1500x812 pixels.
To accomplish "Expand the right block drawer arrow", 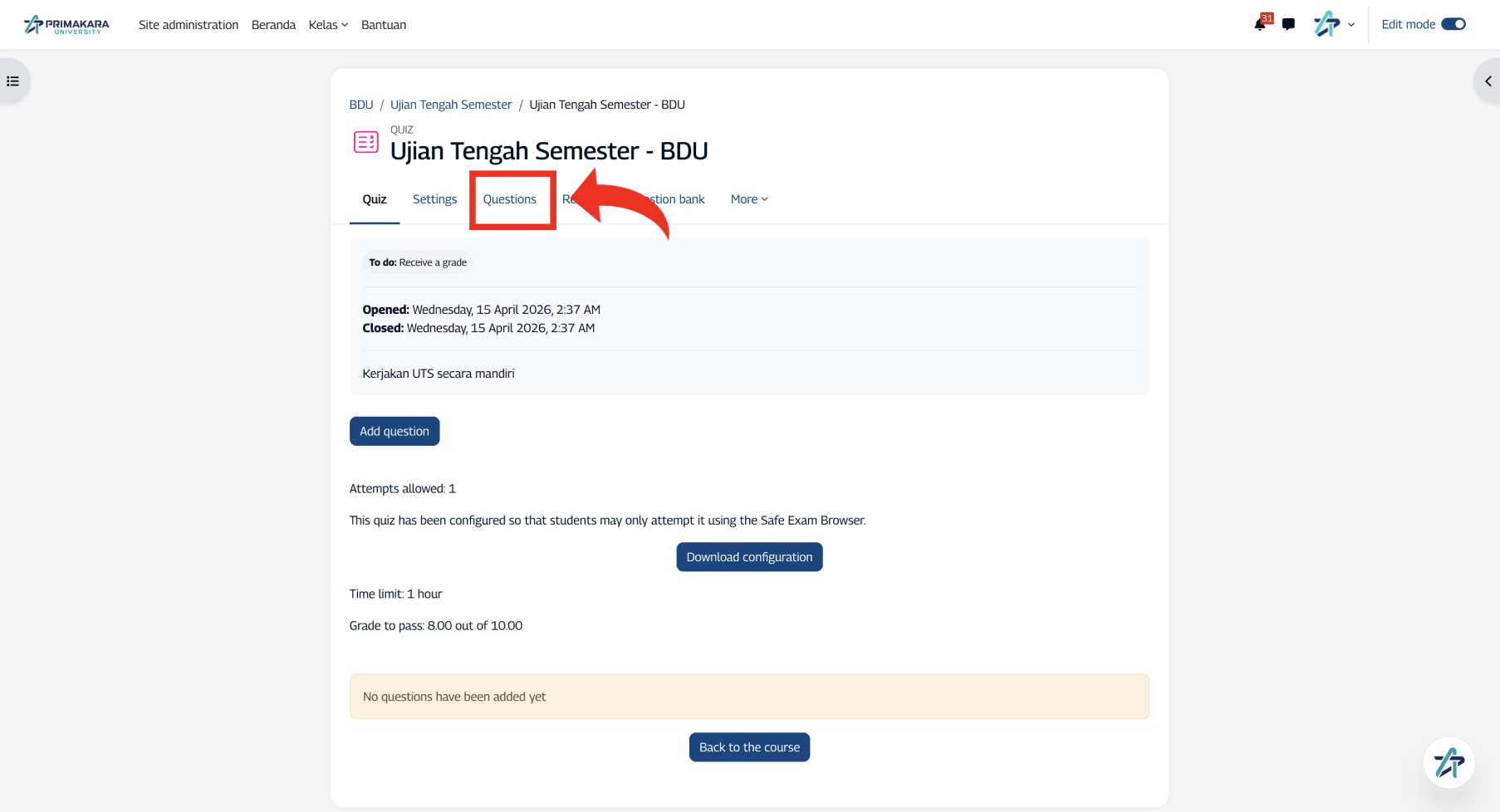I will tap(1488, 81).
